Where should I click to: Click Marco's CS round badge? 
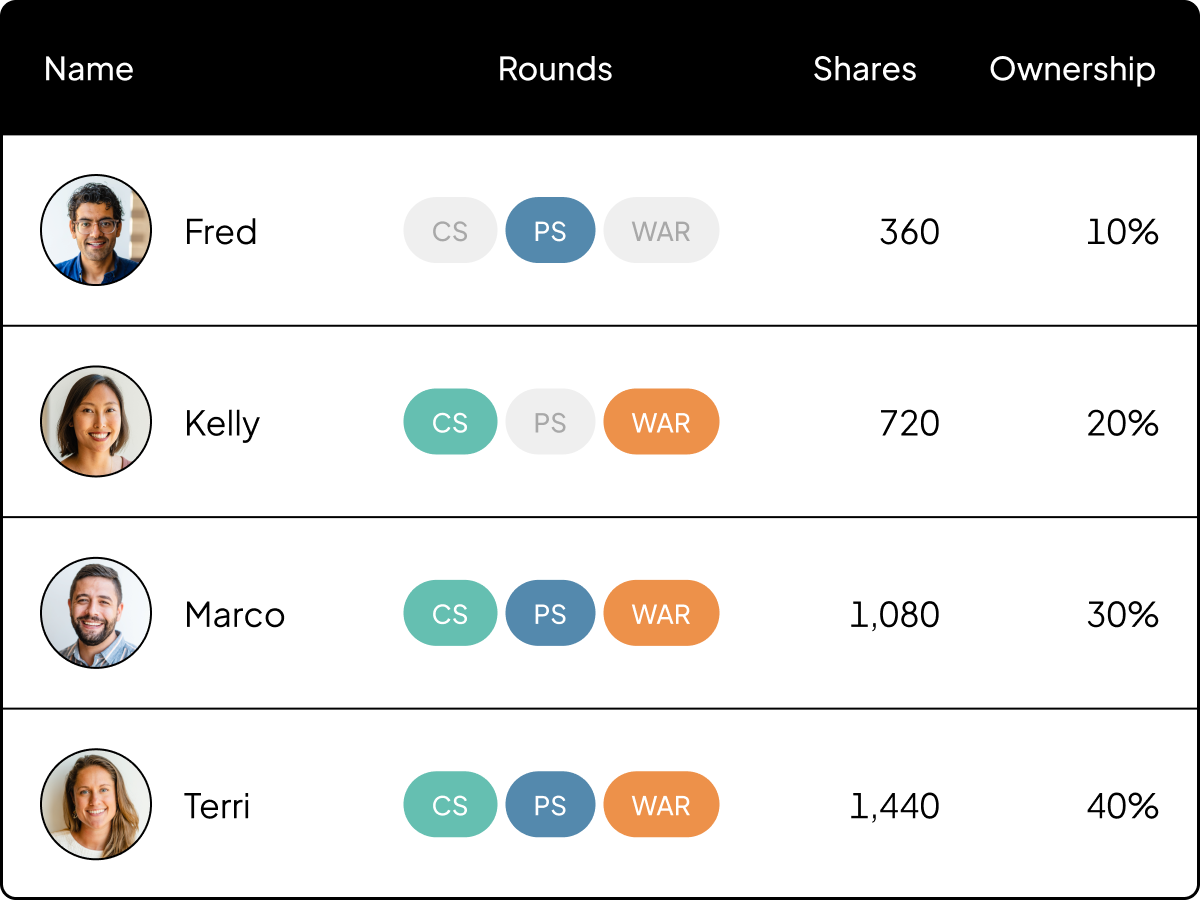[450, 613]
